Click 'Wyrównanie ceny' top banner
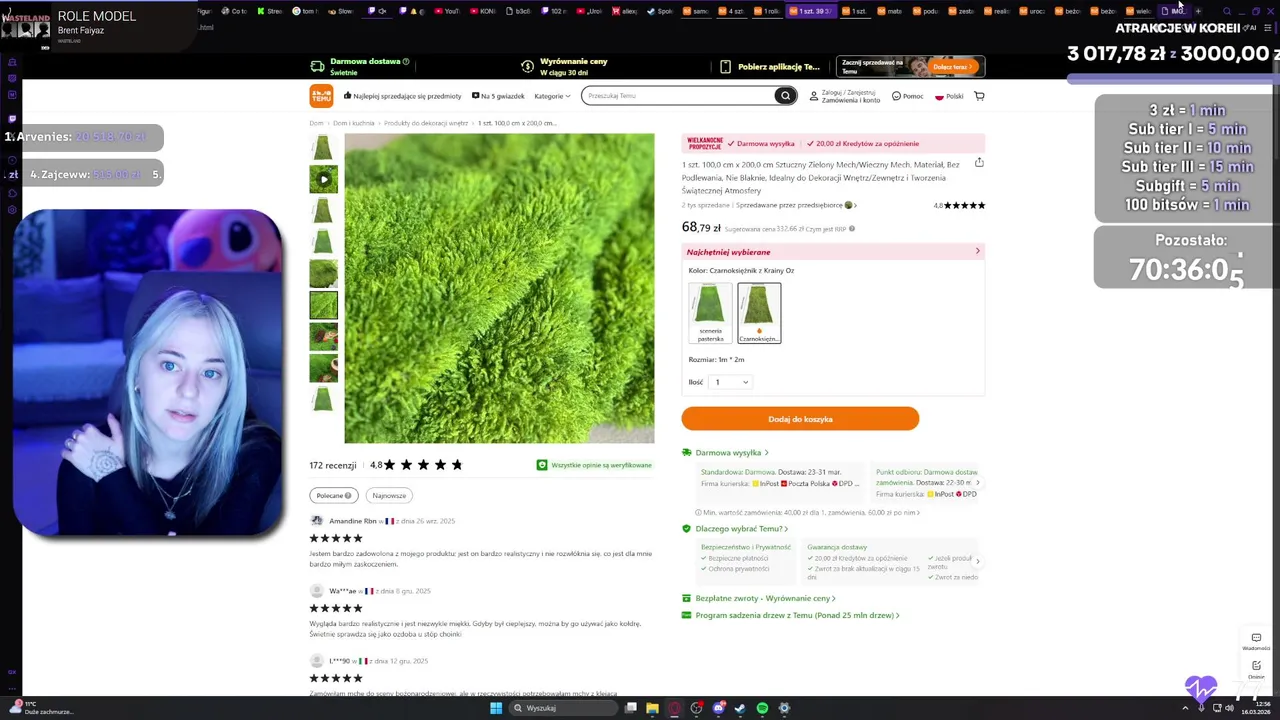 (x=574, y=61)
